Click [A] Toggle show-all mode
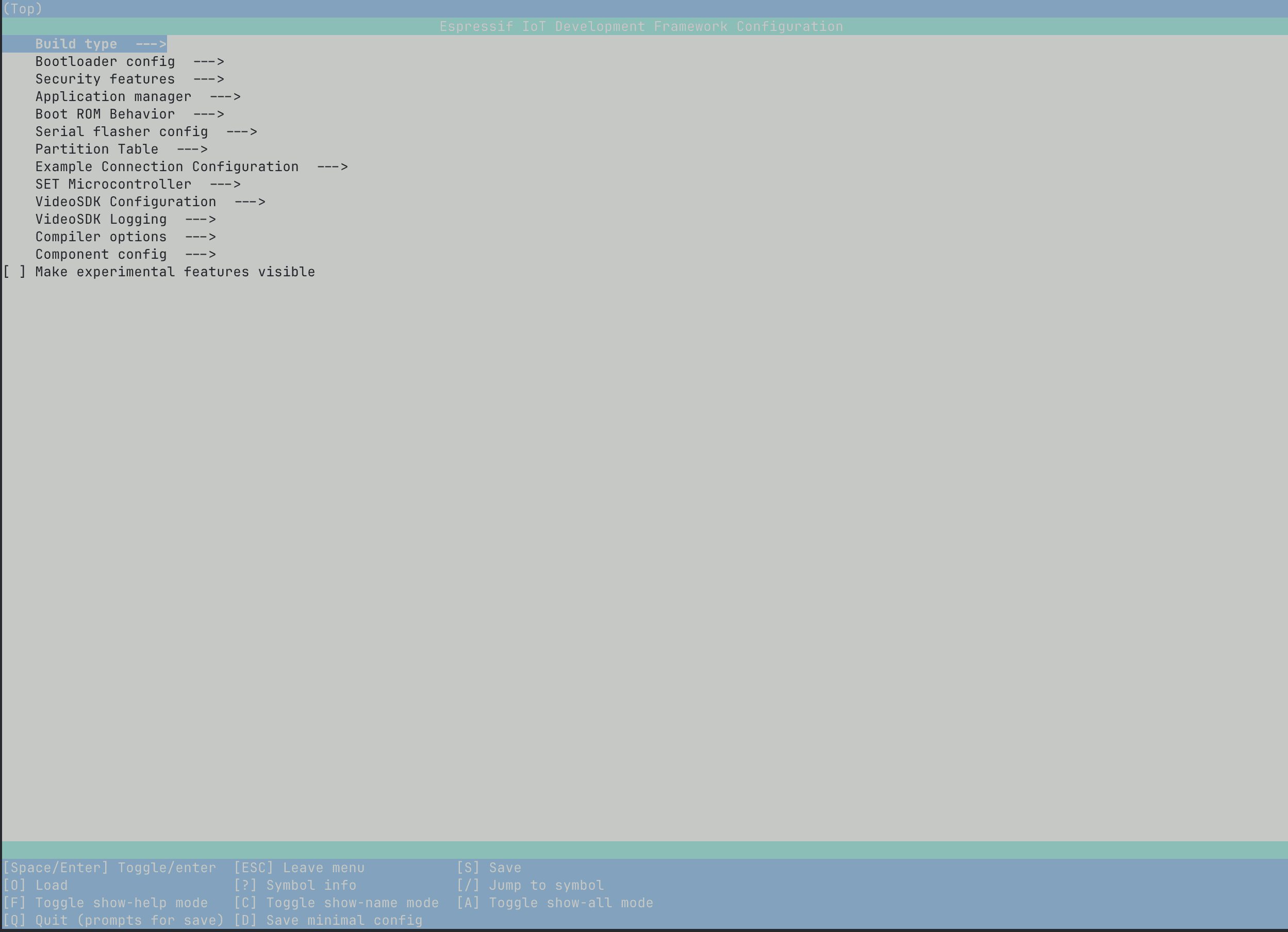The image size is (1288, 932). click(x=555, y=903)
